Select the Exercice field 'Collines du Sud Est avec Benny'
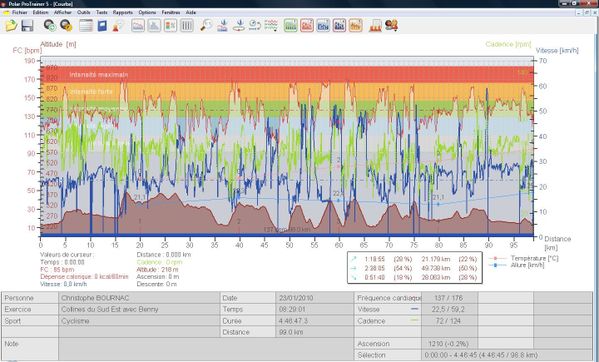The height and width of the screenshot is (362, 599). pos(139,309)
